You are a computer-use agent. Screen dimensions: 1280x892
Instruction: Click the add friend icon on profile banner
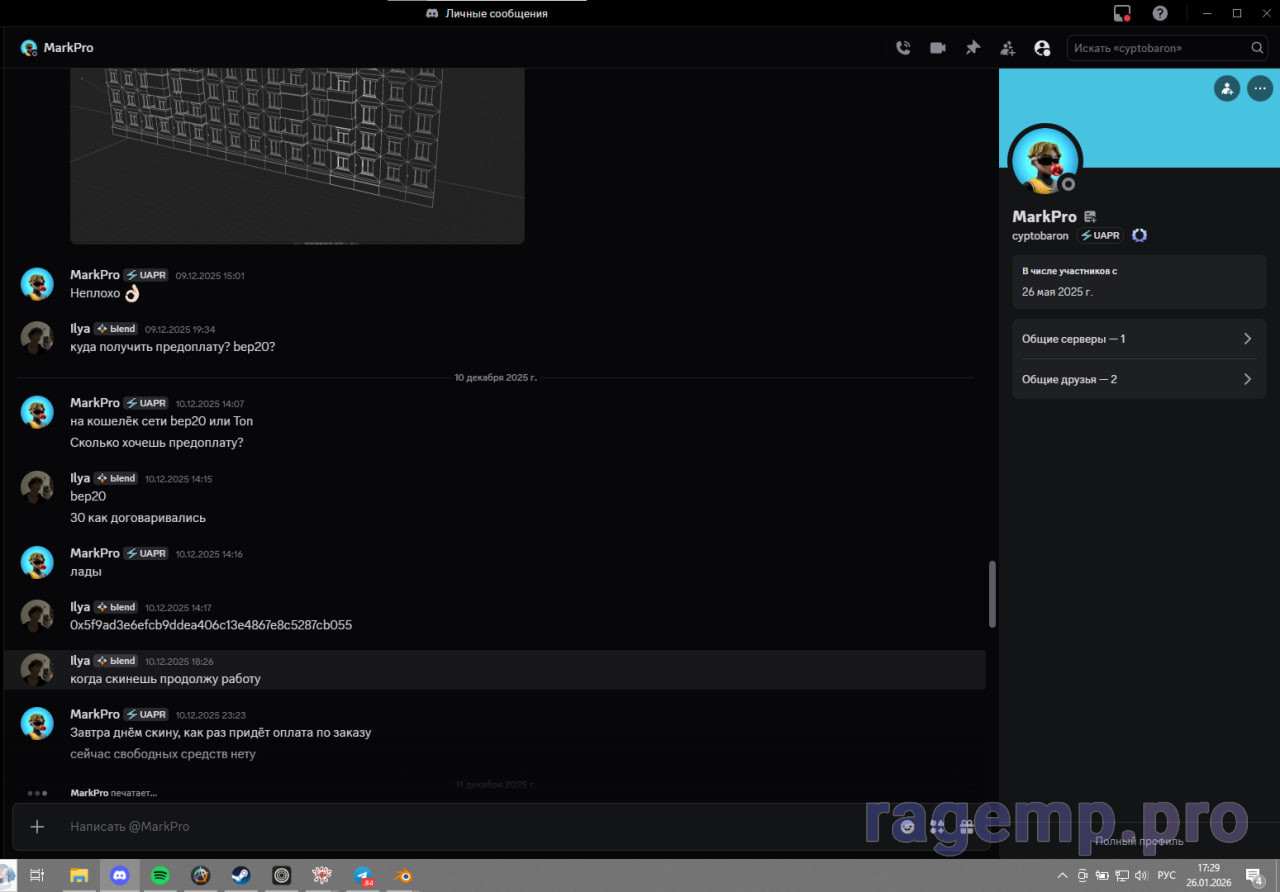coord(1226,88)
